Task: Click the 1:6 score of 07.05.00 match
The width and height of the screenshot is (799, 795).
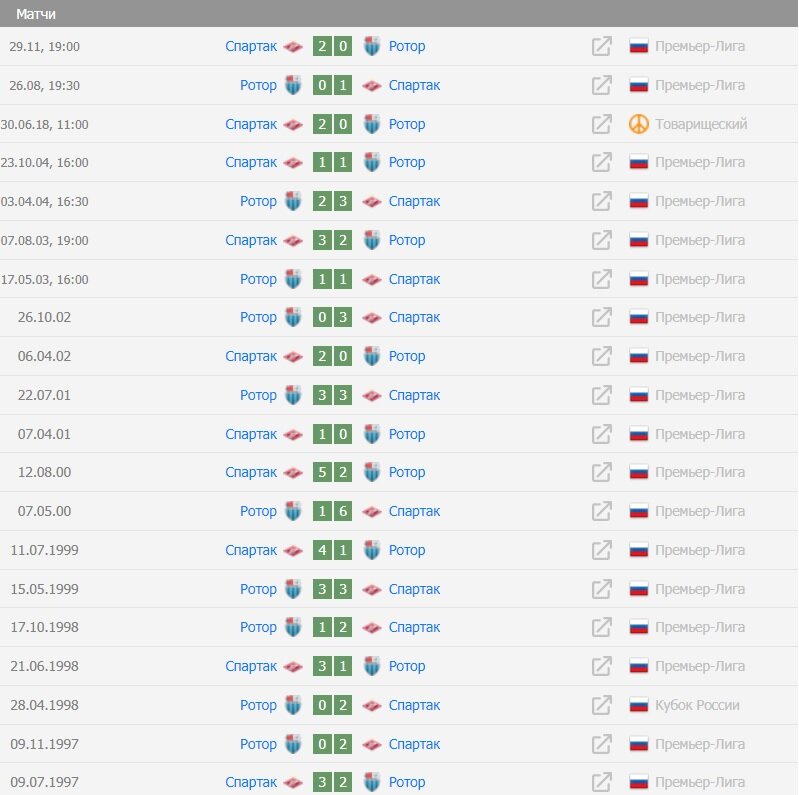Action: point(332,511)
